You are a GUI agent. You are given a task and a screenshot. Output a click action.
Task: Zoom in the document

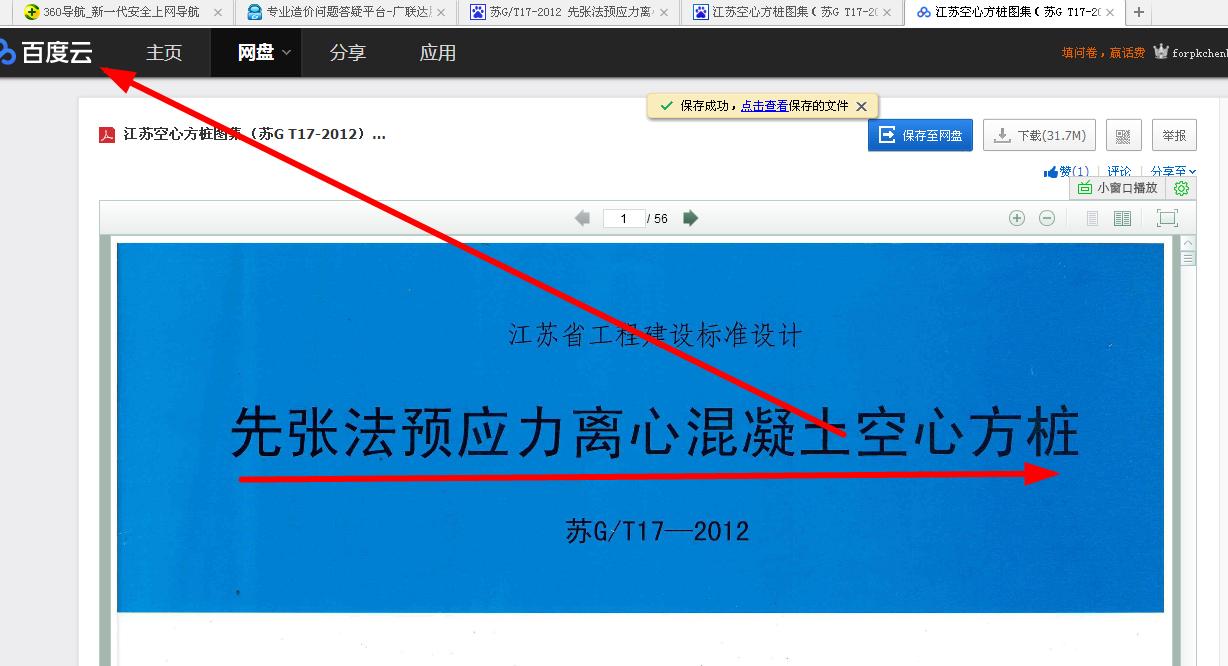[1017, 218]
